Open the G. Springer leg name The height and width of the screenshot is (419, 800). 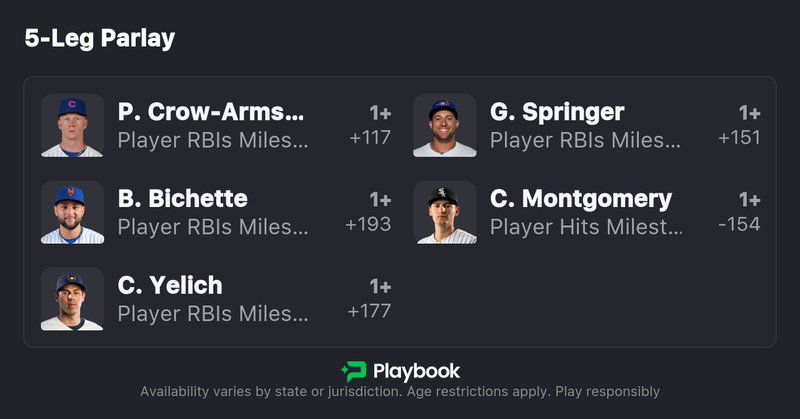557,112
